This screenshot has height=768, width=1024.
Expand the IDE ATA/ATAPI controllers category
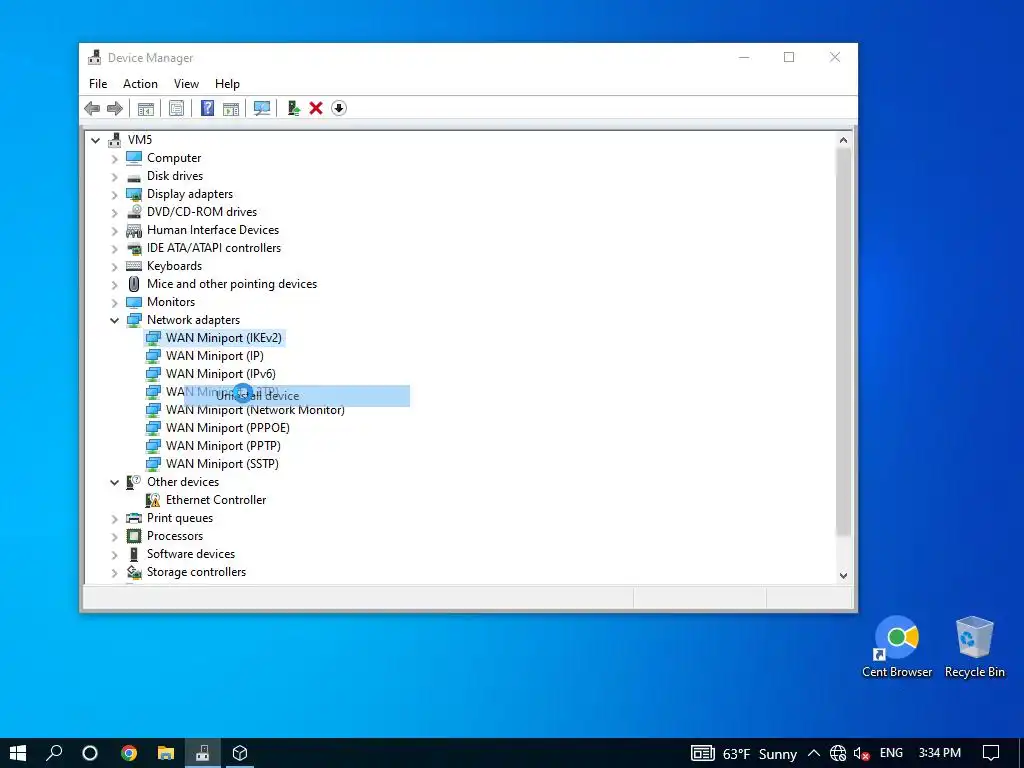tap(114, 249)
